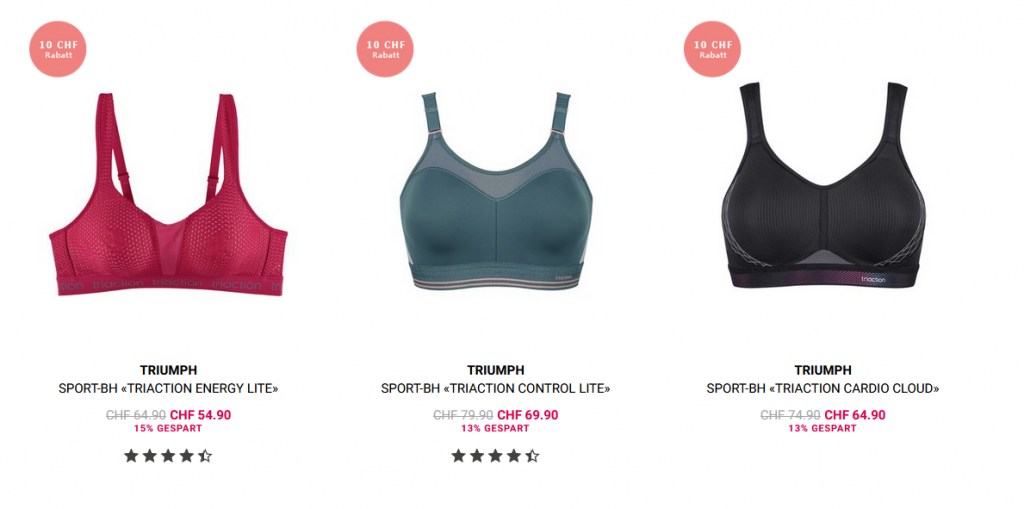Click the 10 CHF Rabatt badge above black bra

click(x=712, y=49)
